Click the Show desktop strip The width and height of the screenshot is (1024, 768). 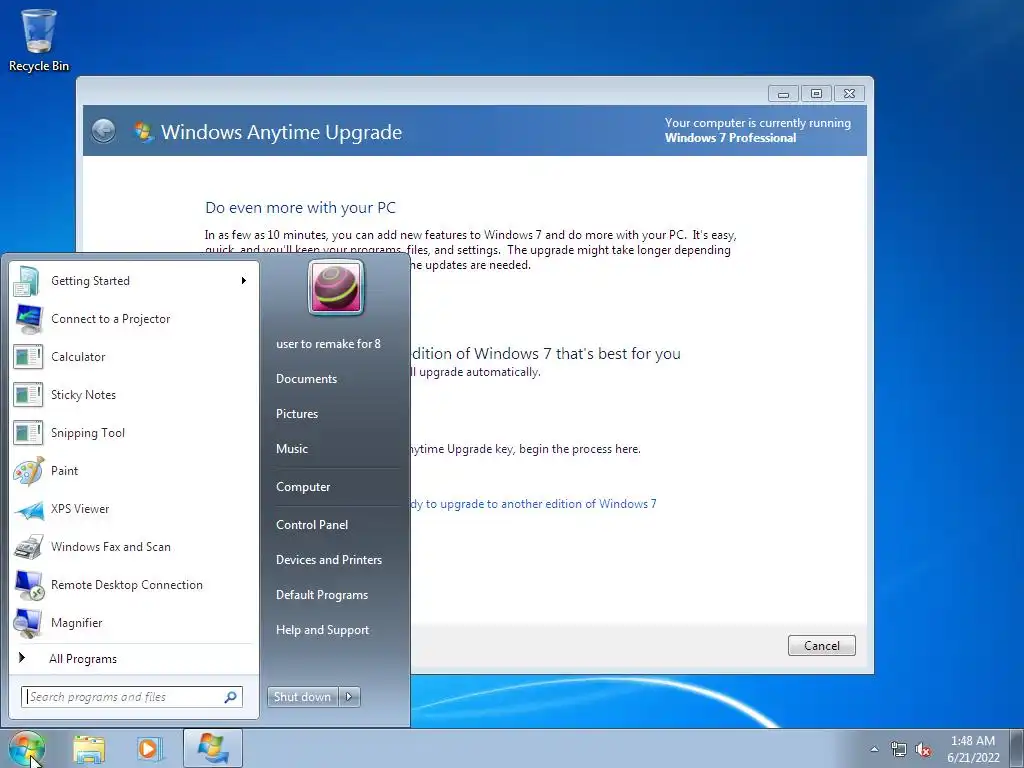click(x=1017, y=749)
